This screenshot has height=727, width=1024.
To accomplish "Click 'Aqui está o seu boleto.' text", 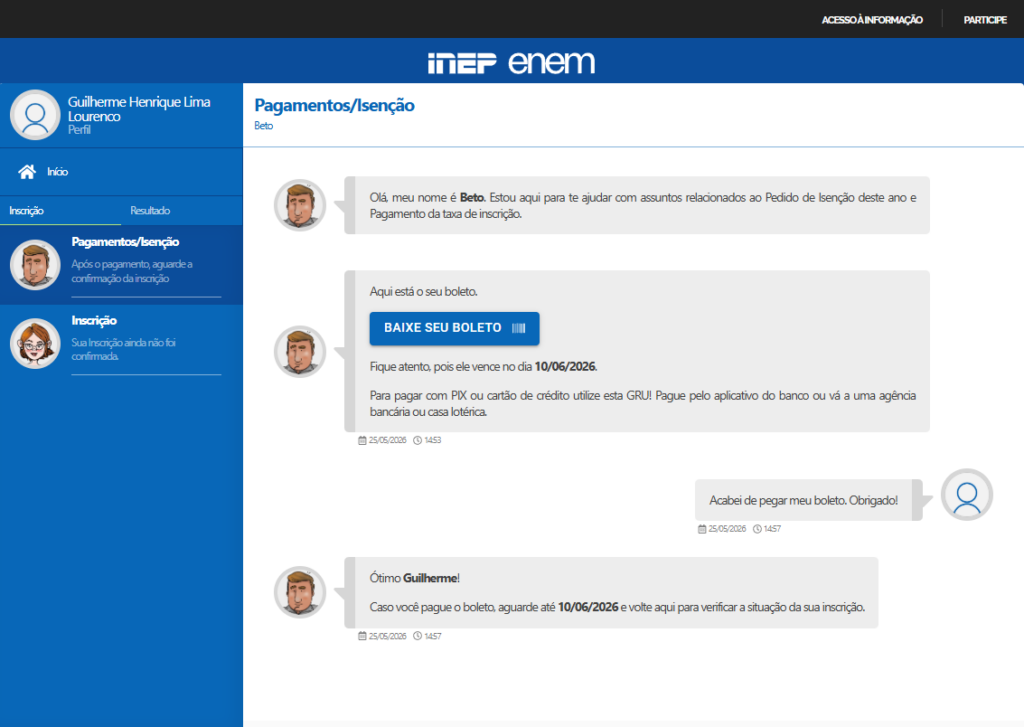I will (423, 291).
